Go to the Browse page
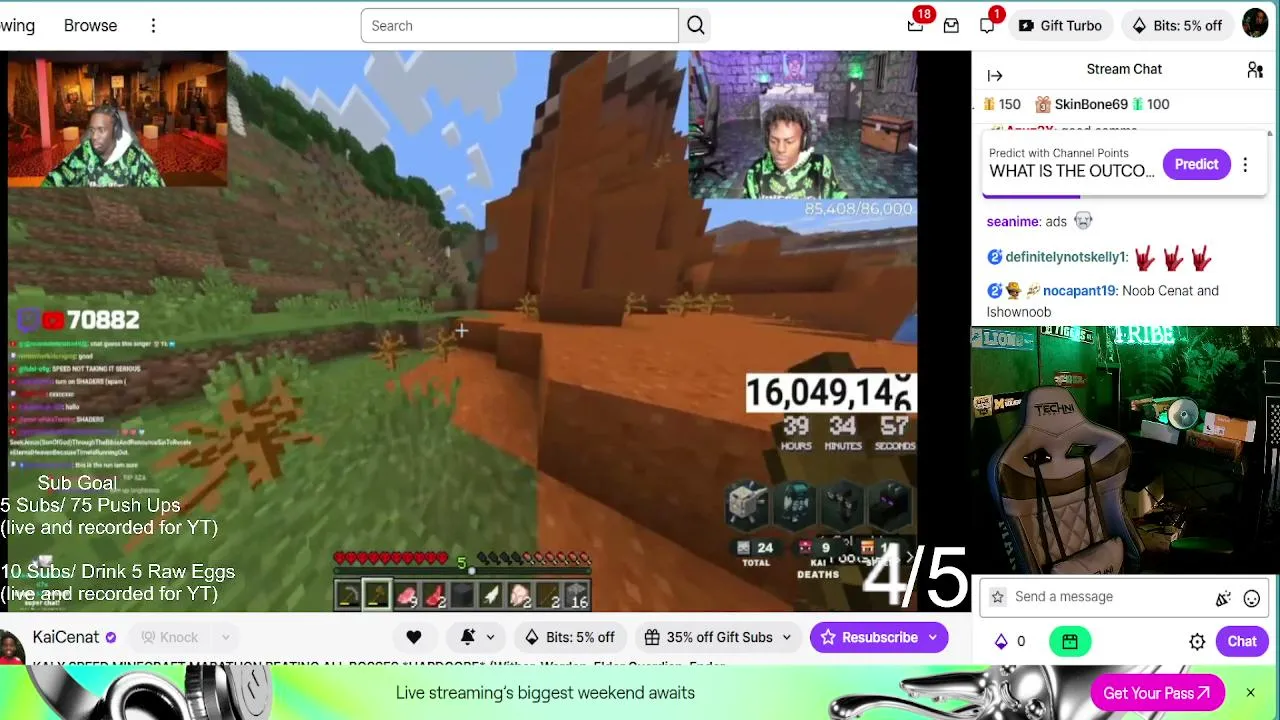Screen dimensions: 1280x720 coord(90,26)
